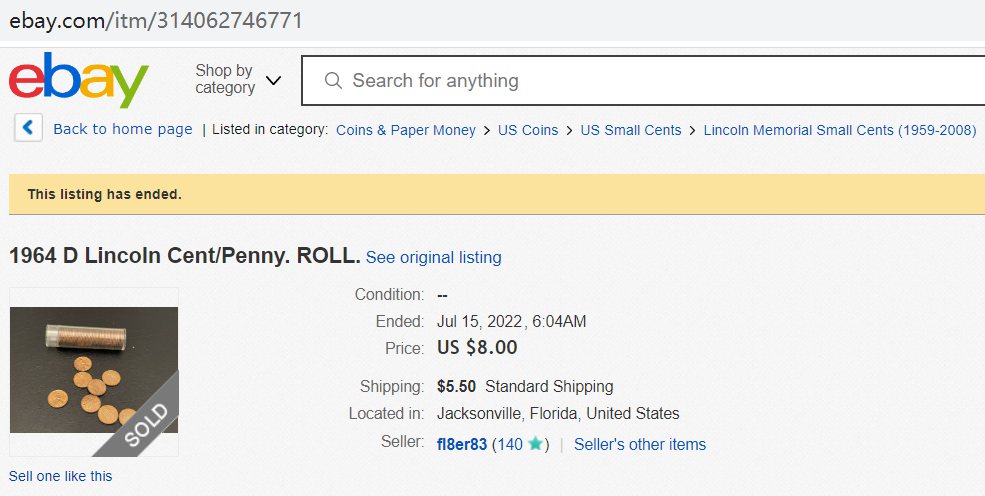Image resolution: width=985 pixels, height=496 pixels.
Task: Navigate to US Small Cents category
Action: tap(630, 130)
